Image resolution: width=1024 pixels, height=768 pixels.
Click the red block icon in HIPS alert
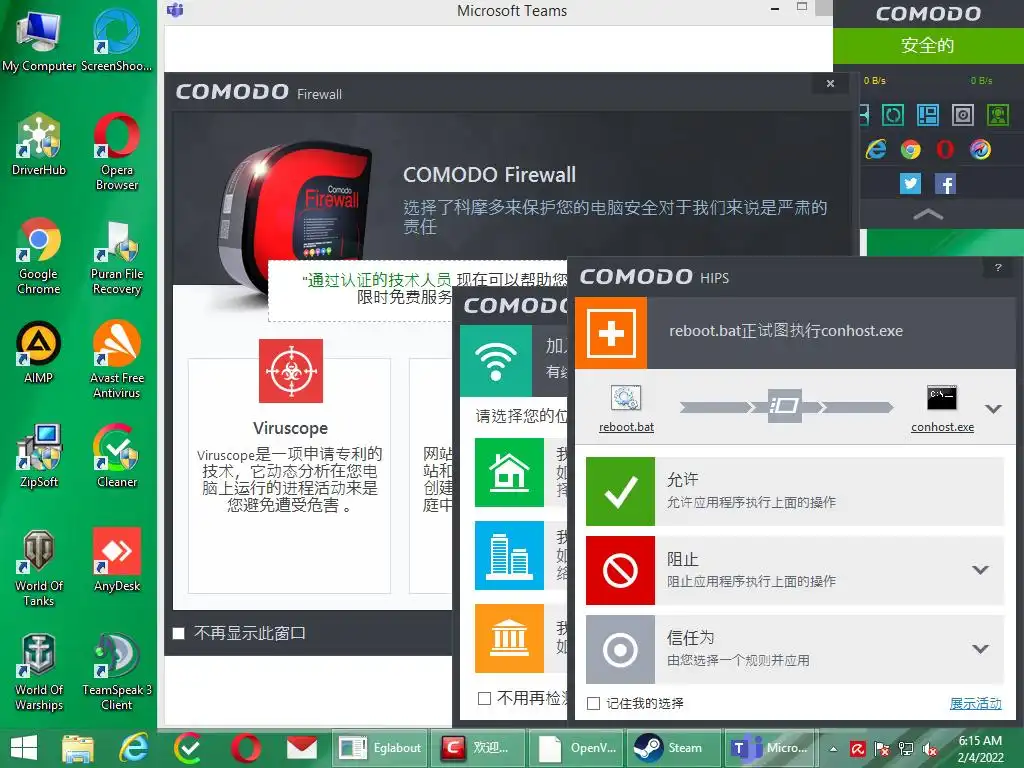coord(620,570)
